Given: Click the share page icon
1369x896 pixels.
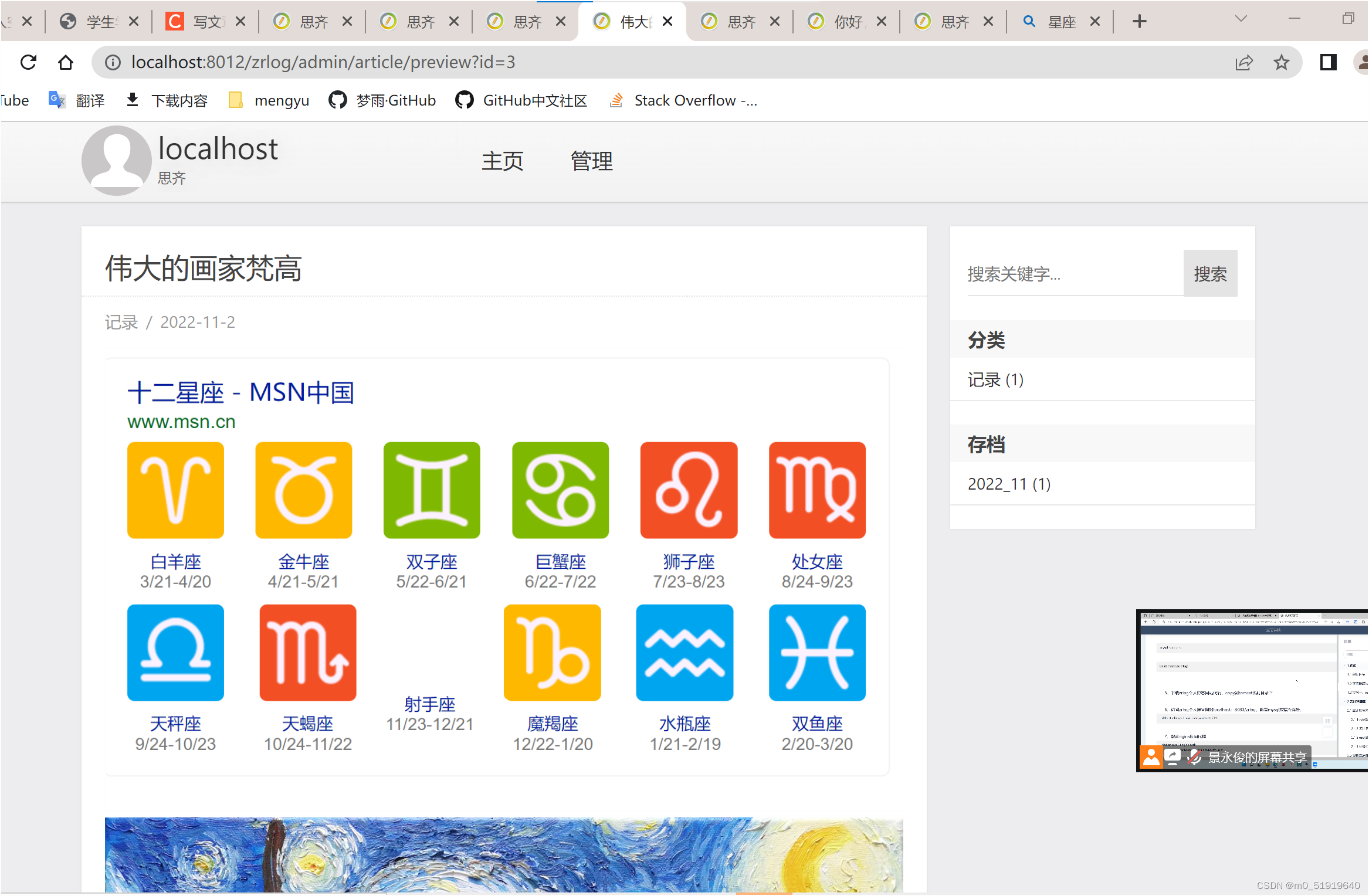Looking at the screenshot, I should pos(1243,62).
